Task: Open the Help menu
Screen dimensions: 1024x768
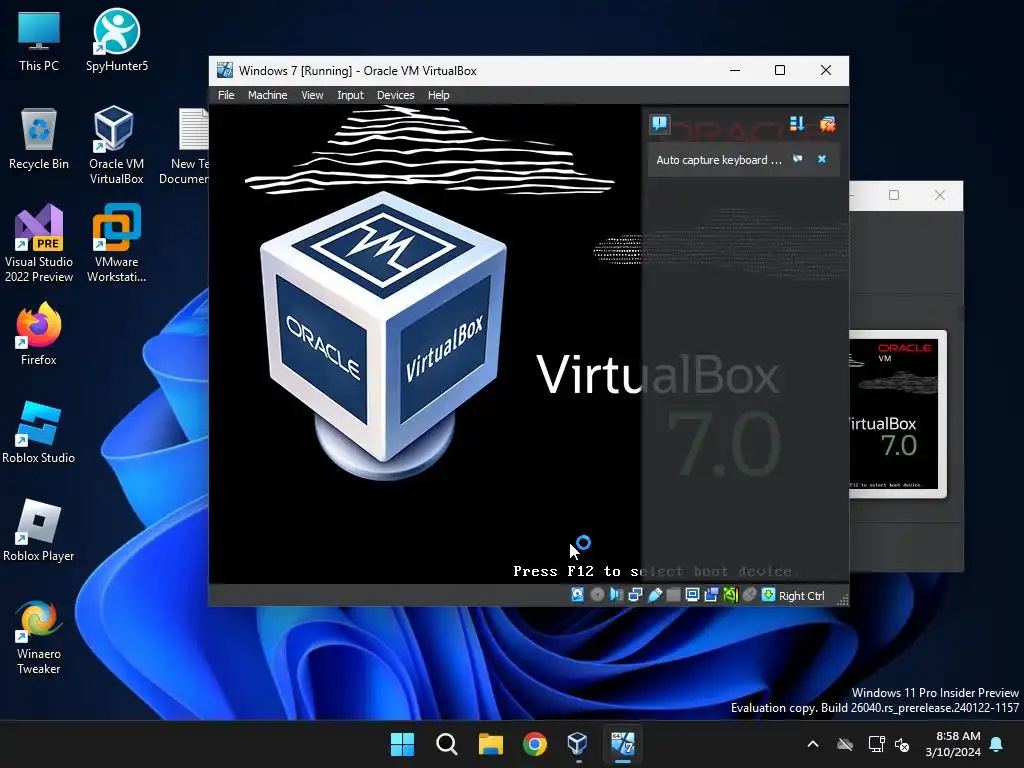Action: (438, 95)
